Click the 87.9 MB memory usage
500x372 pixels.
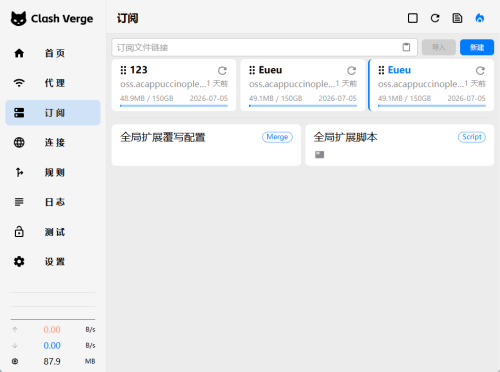coord(52,361)
